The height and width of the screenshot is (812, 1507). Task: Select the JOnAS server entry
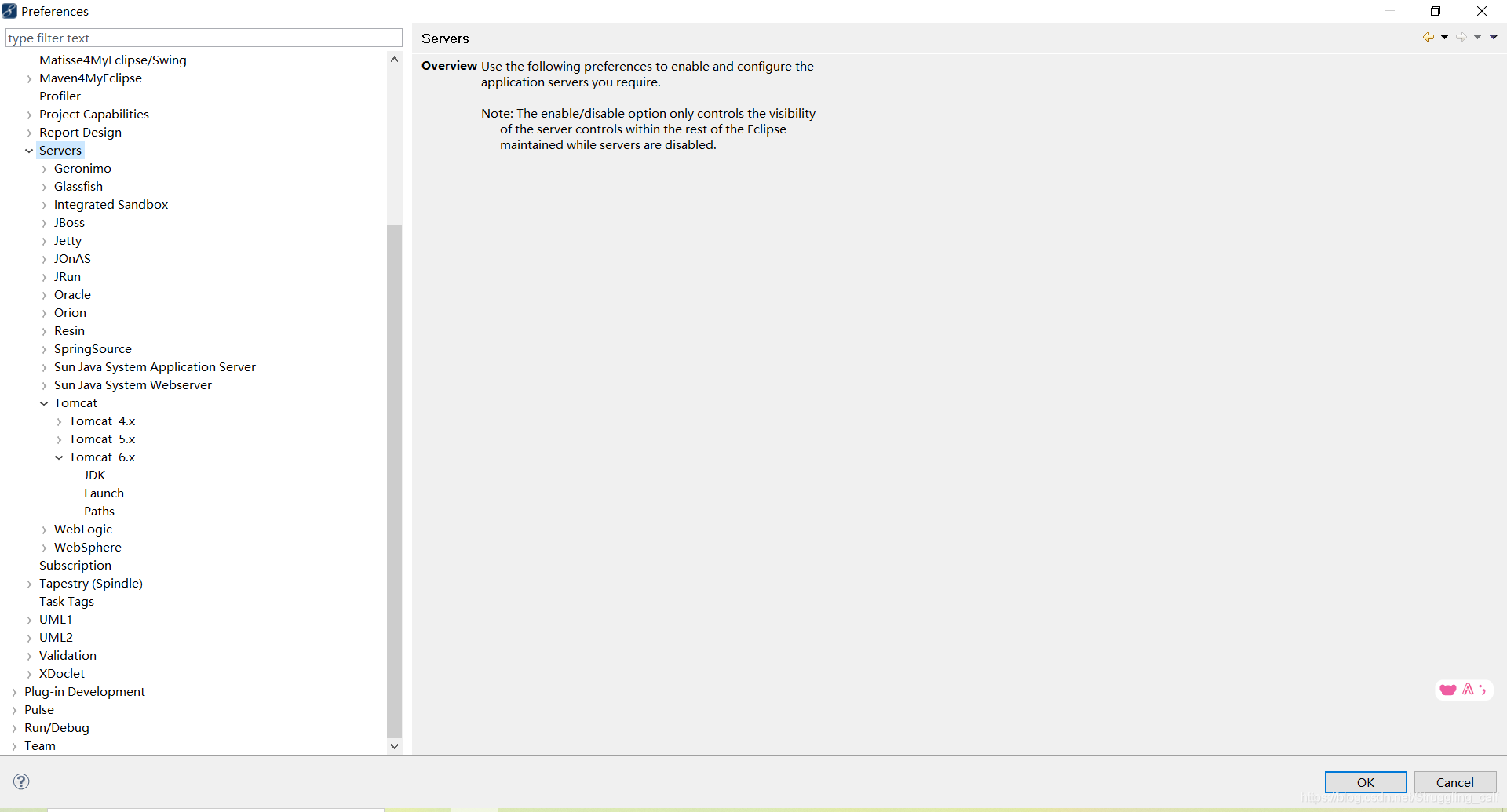click(x=72, y=259)
